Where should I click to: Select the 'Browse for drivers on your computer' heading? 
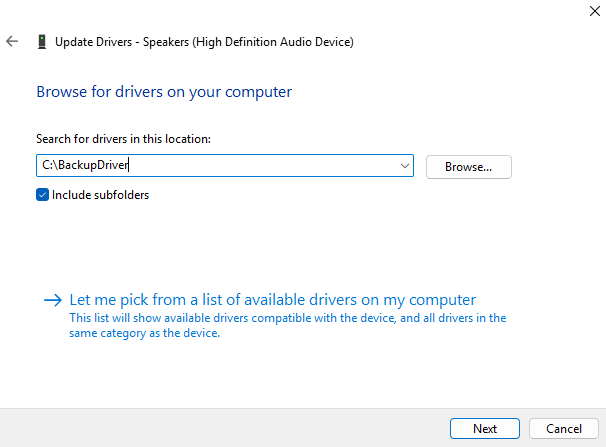tap(164, 92)
